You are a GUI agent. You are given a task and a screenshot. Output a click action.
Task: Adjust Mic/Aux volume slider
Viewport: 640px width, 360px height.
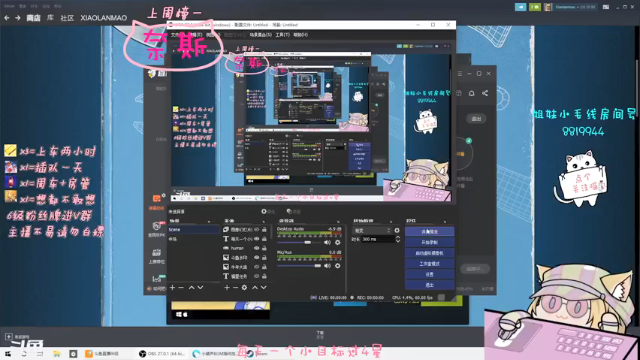(x=299, y=266)
